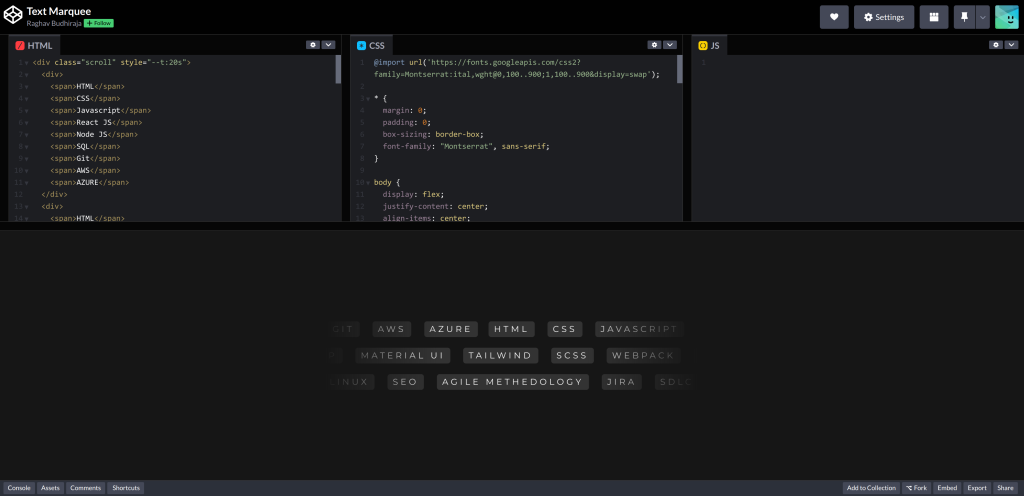
Task: Collapse the code fold on HTML line 2
Action: point(26,74)
